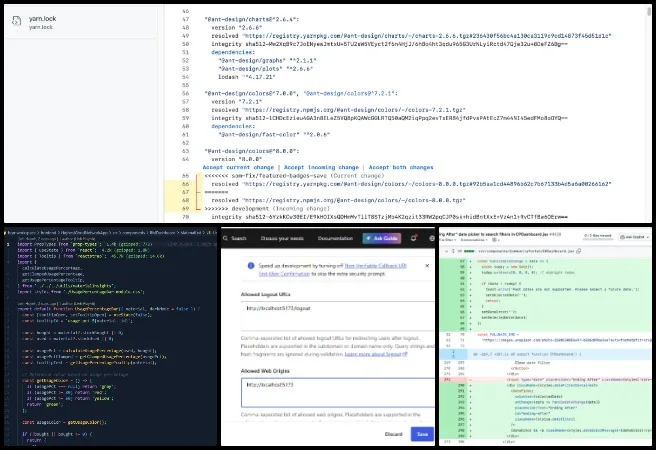Click Accept current change in merge conflict
This screenshot has width=656, height=450.
click(x=238, y=167)
